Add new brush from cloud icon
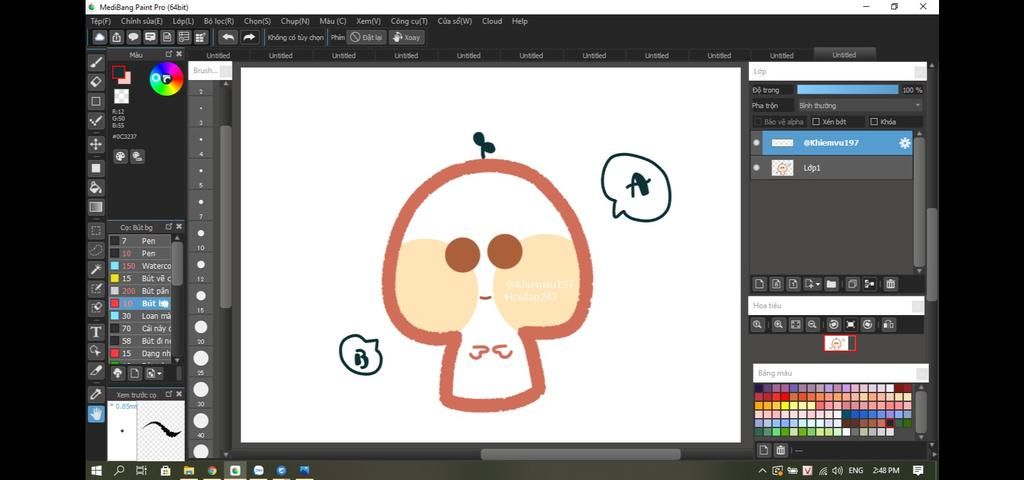The width and height of the screenshot is (1024, 480). [x=118, y=373]
